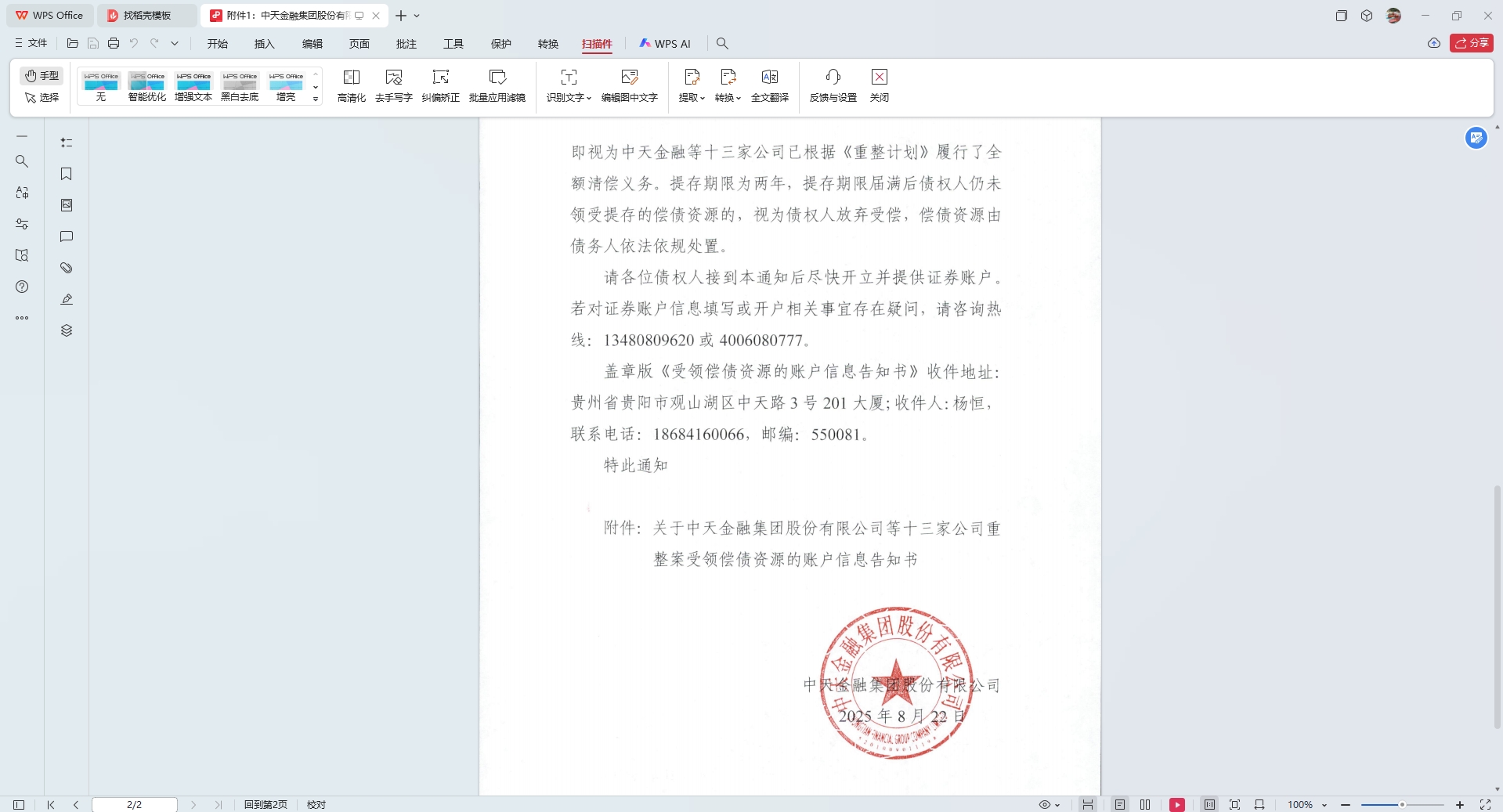1503x812 pixels.
Task: Open a new tab with plus button
Action: (x=401, y=15)
